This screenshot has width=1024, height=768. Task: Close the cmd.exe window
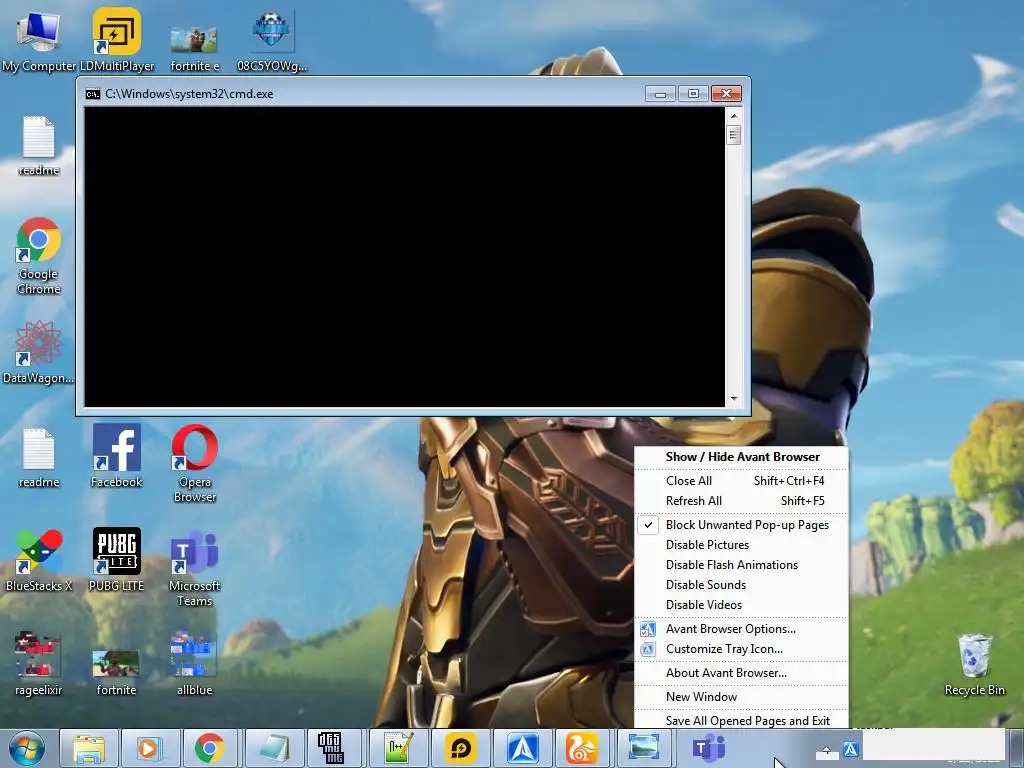[726, 94]
